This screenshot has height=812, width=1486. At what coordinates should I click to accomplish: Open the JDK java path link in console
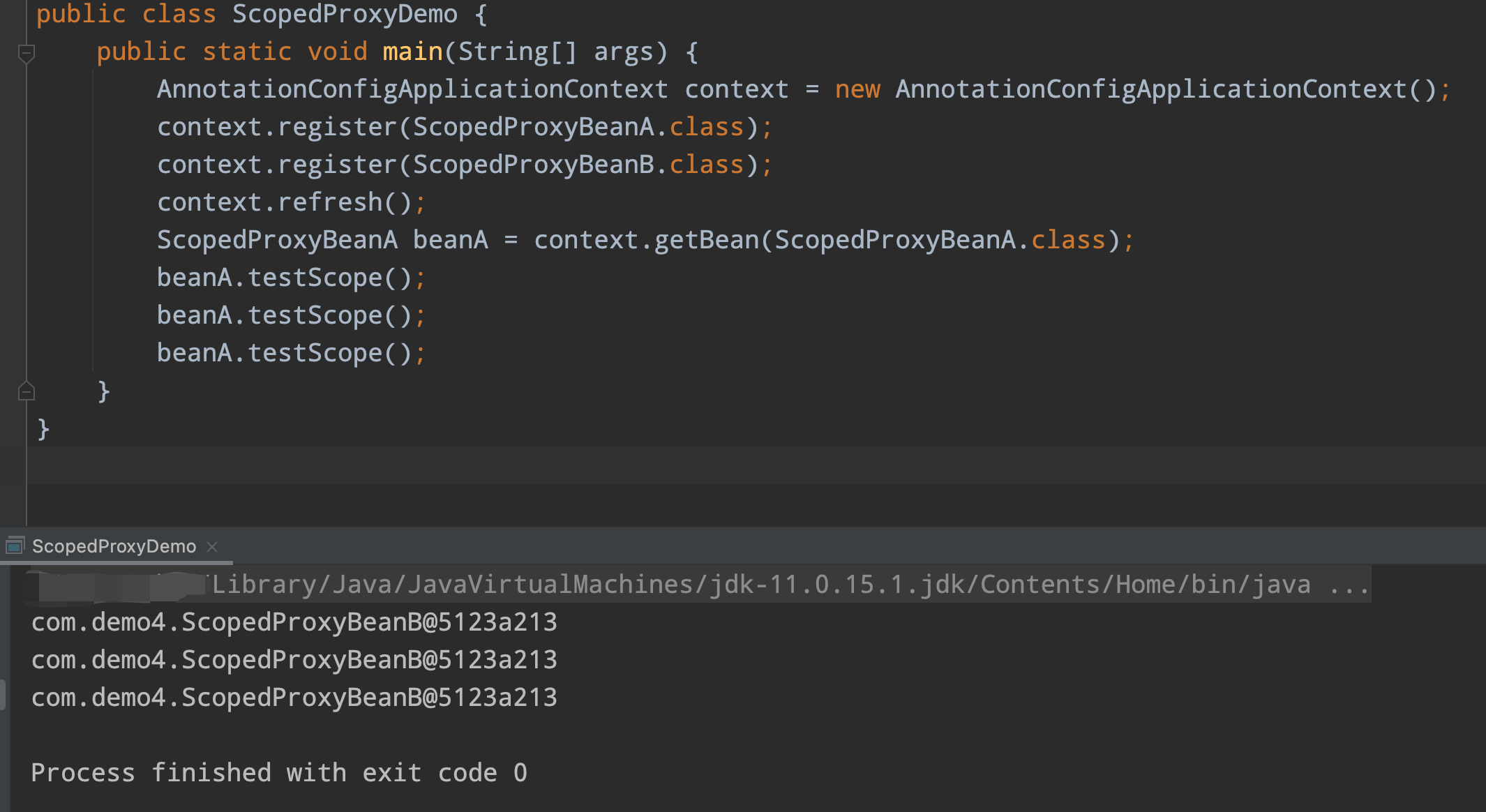click(x=760, y=585)
